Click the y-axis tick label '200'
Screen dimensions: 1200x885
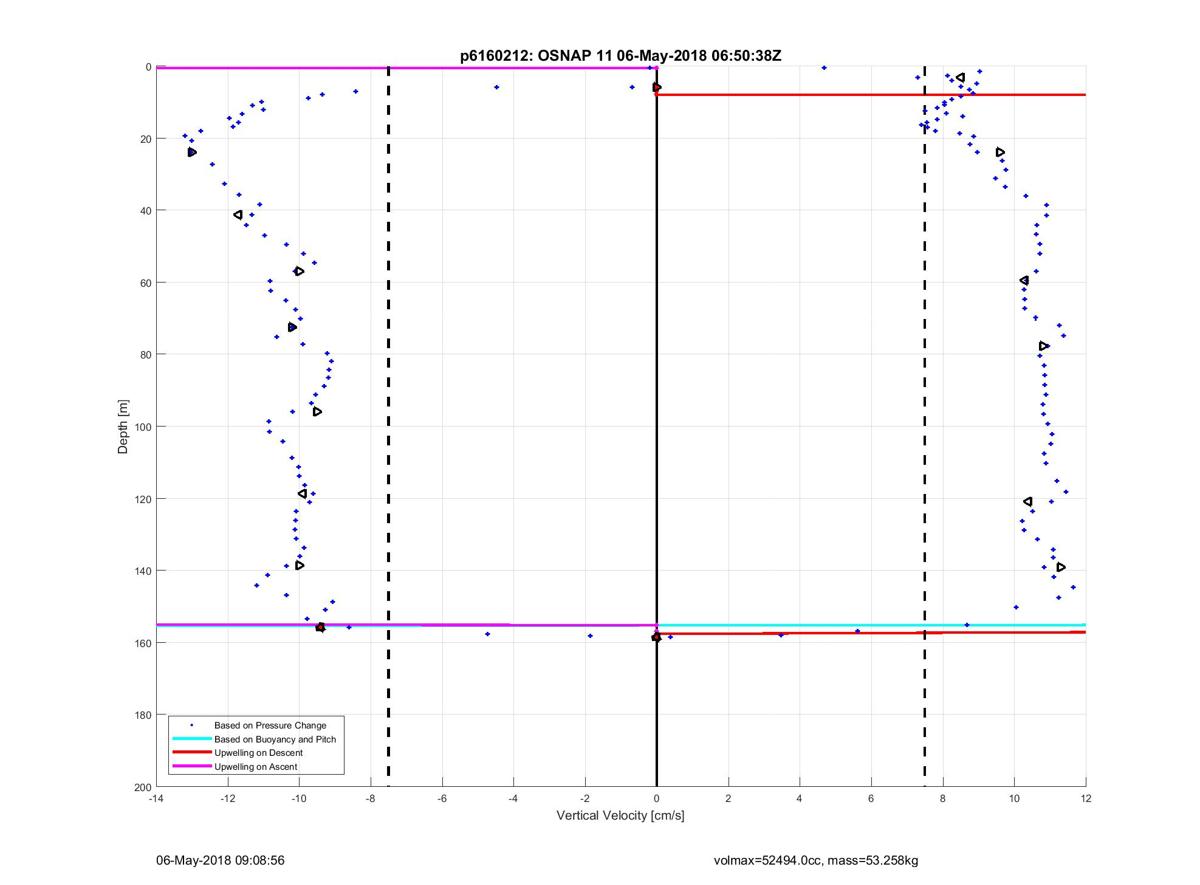(142, 787)
